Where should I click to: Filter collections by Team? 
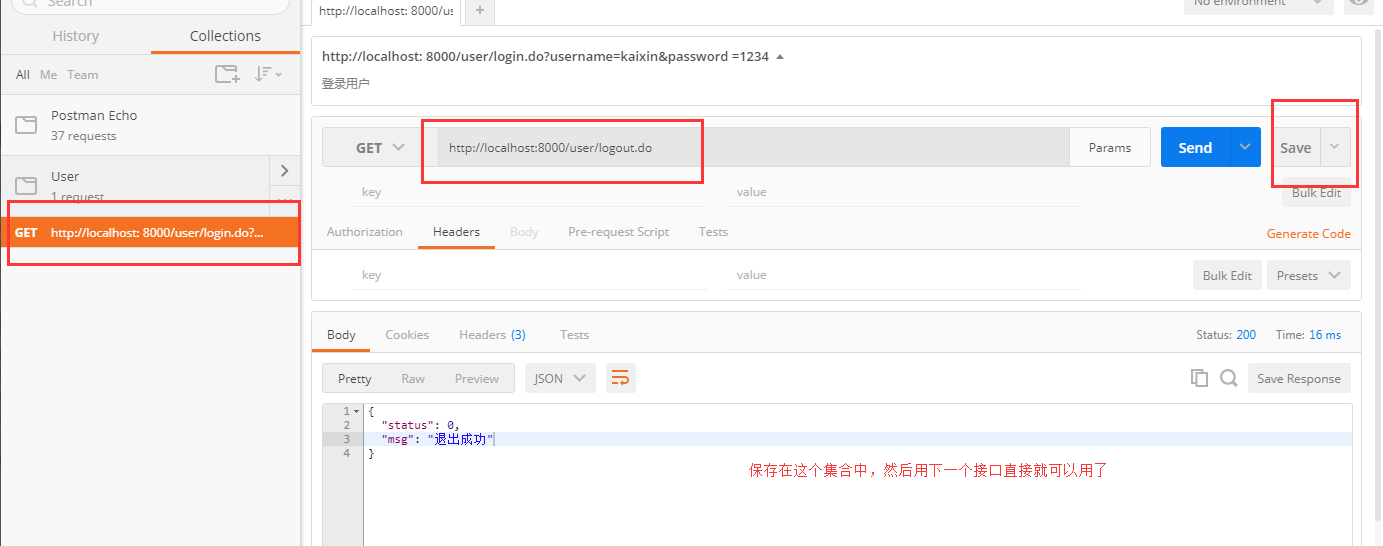click(x=83, y=74)
